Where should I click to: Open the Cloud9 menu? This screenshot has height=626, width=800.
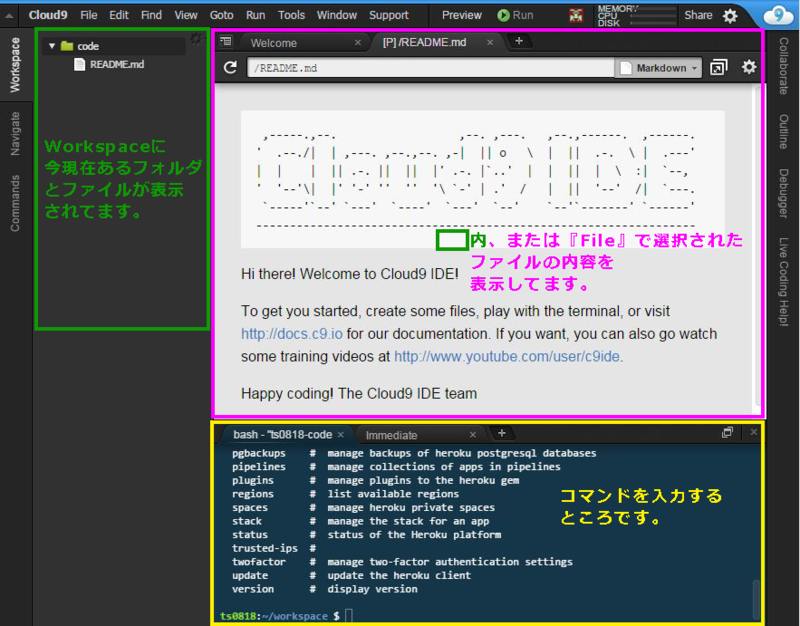pos(48,15)
